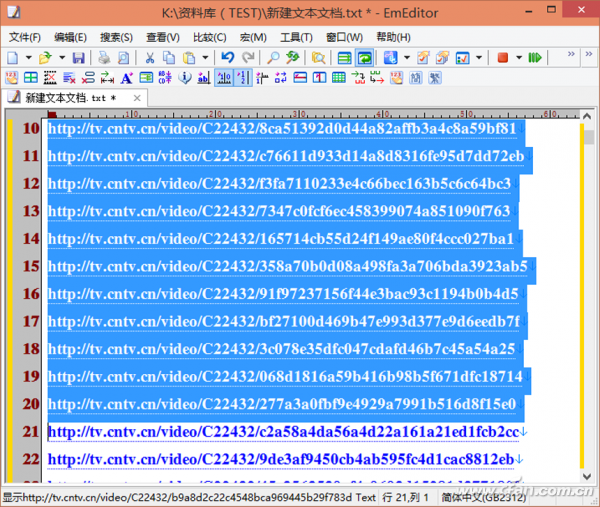The height and width of the screenshot is (507, 600).
Task: Open the 窗口(W) menu
Action: [344, 37]
